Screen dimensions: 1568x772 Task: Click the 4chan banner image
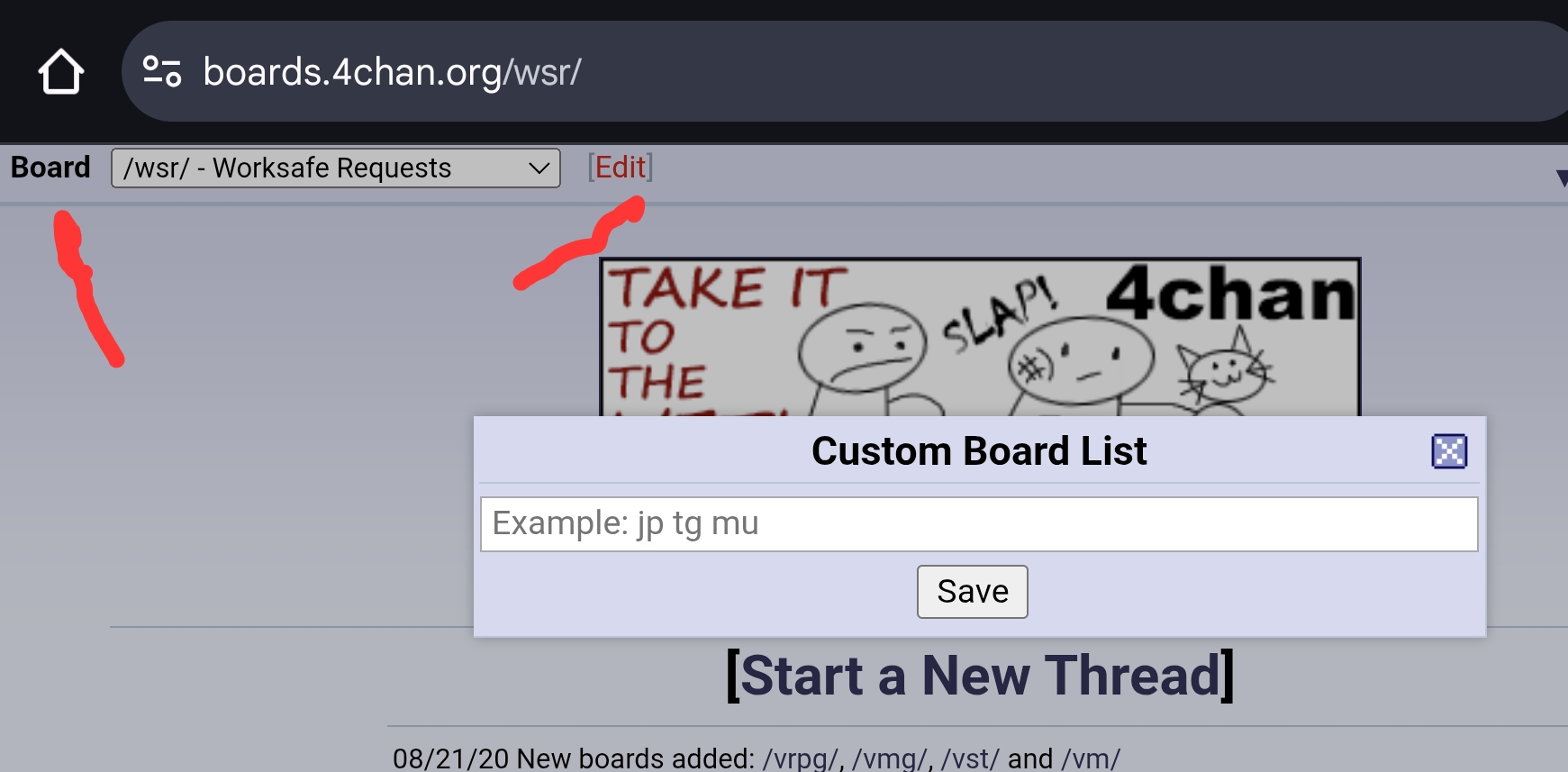980,337
